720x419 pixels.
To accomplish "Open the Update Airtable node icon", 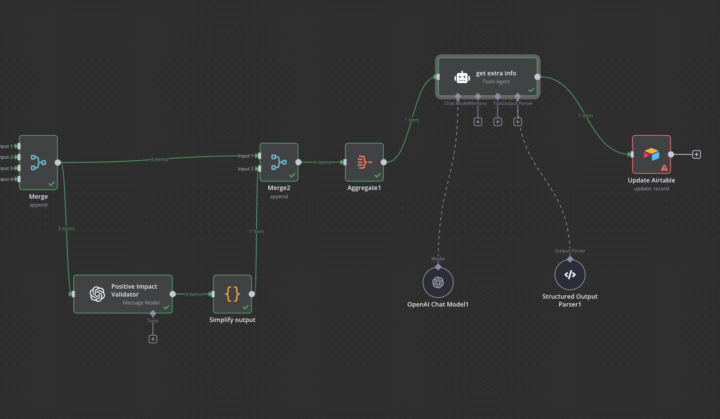I will coord(651,154).
